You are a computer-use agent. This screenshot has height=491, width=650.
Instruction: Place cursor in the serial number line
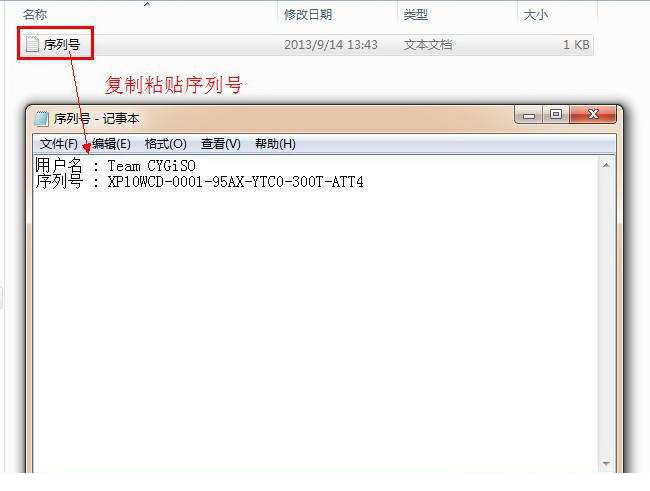point(199,182)
